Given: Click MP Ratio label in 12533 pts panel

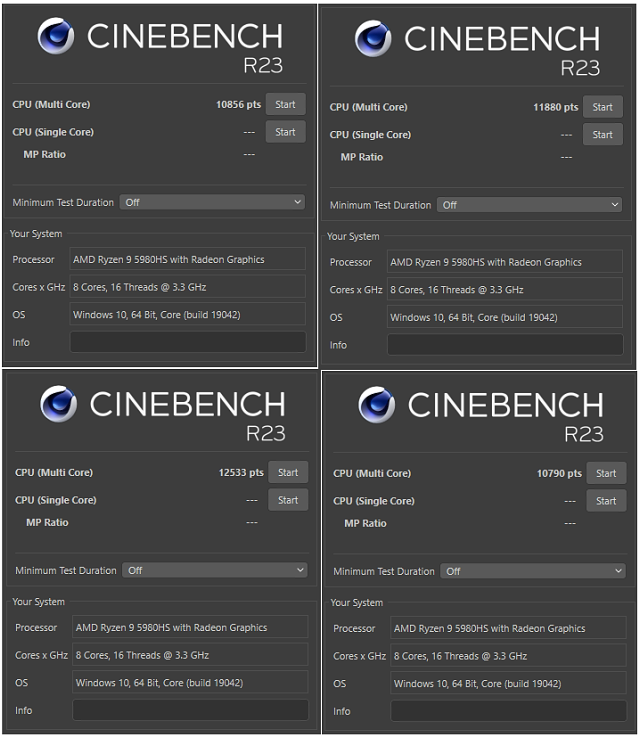Looking at the screenshot, I should (47, 522).
